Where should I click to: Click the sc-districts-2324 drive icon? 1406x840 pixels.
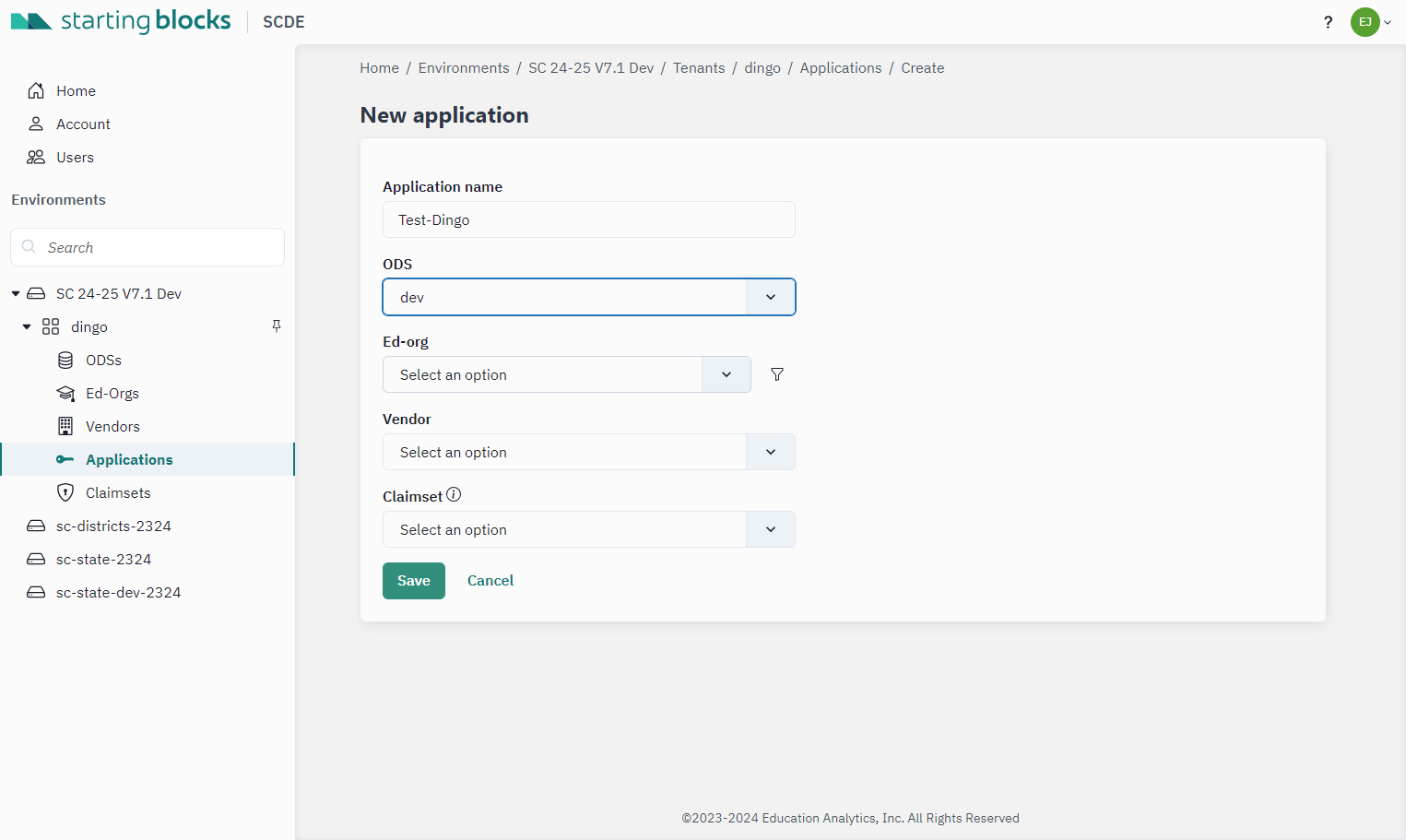pos(36,526)
